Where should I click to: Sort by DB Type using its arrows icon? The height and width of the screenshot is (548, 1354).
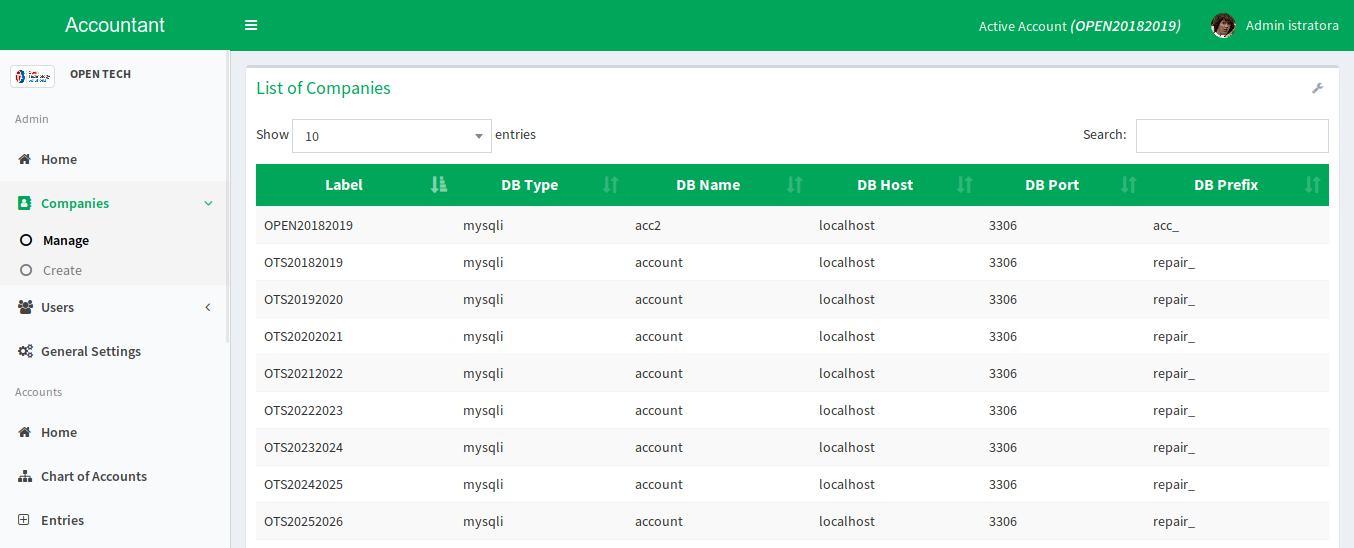point(611,184)
